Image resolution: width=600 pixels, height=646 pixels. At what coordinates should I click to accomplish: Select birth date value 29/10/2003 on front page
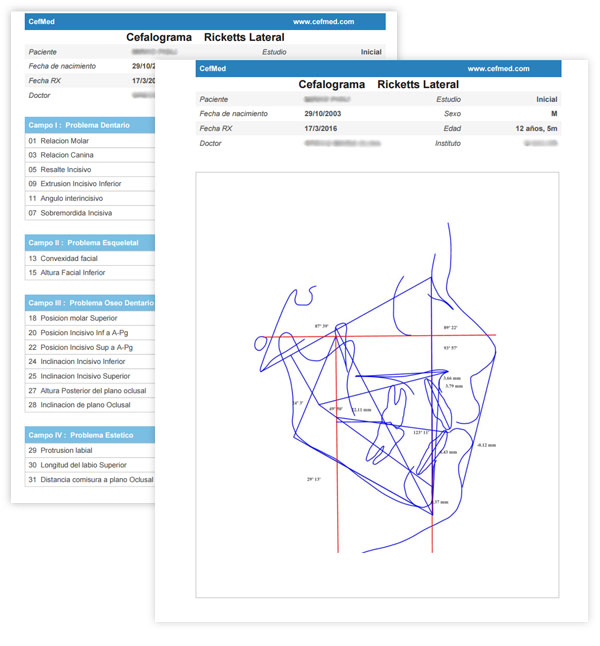(323, 114)
